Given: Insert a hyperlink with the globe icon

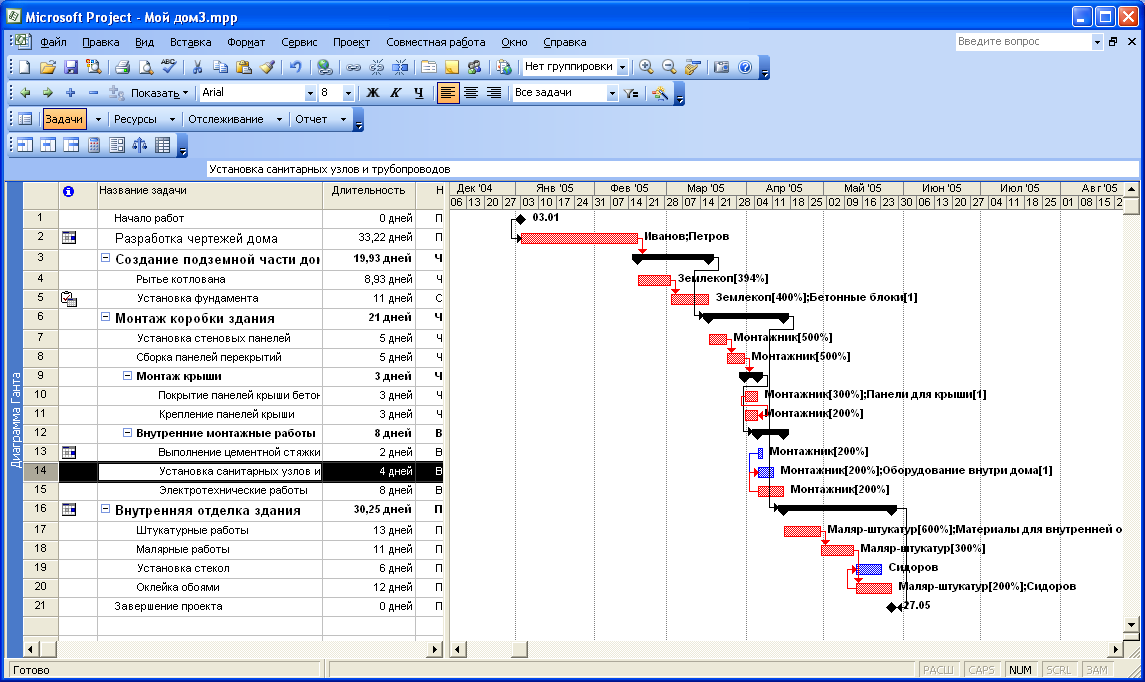Looking at the screenshot, I should coord(325,67).
